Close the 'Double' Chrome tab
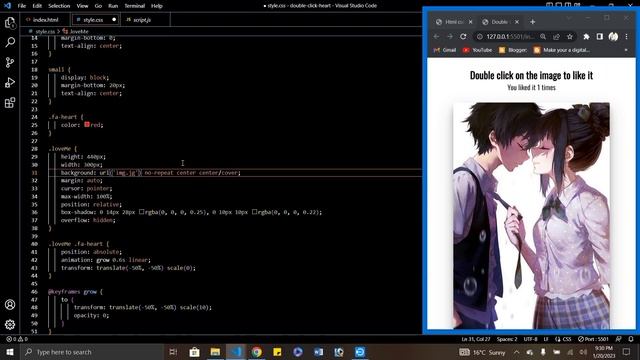Image resolution: width=640 pixels, height=360 pixels. click(517, 22)
